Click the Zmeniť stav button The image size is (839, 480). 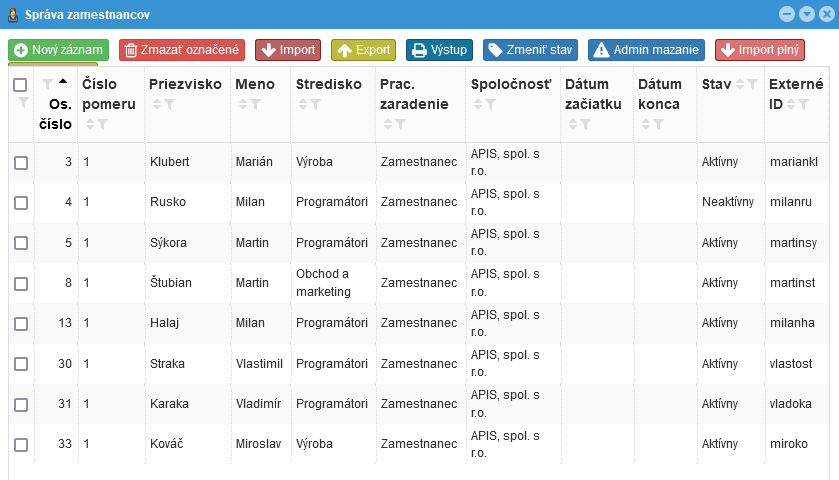click(530, 49)
